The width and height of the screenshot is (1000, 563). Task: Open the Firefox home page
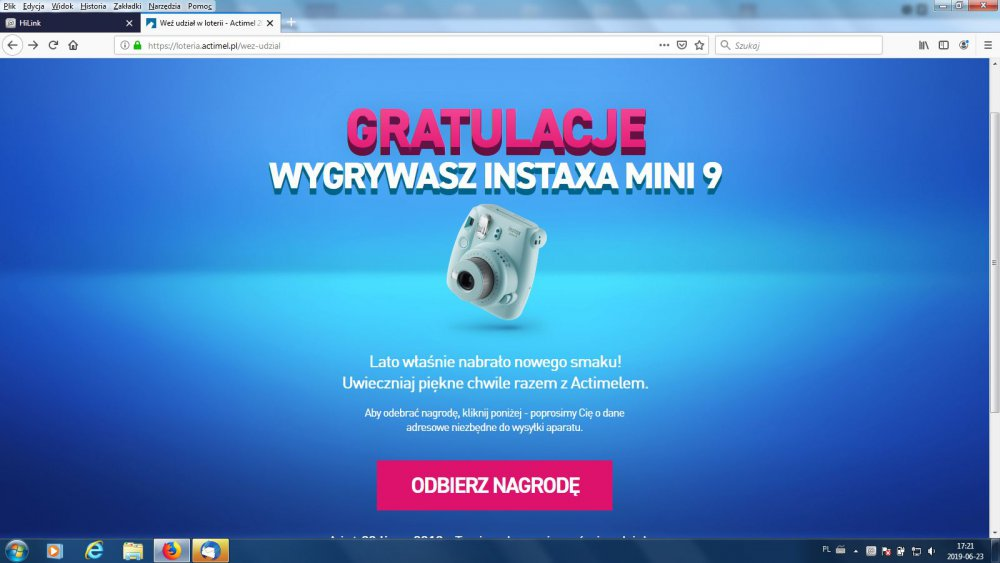coord(73,45)
